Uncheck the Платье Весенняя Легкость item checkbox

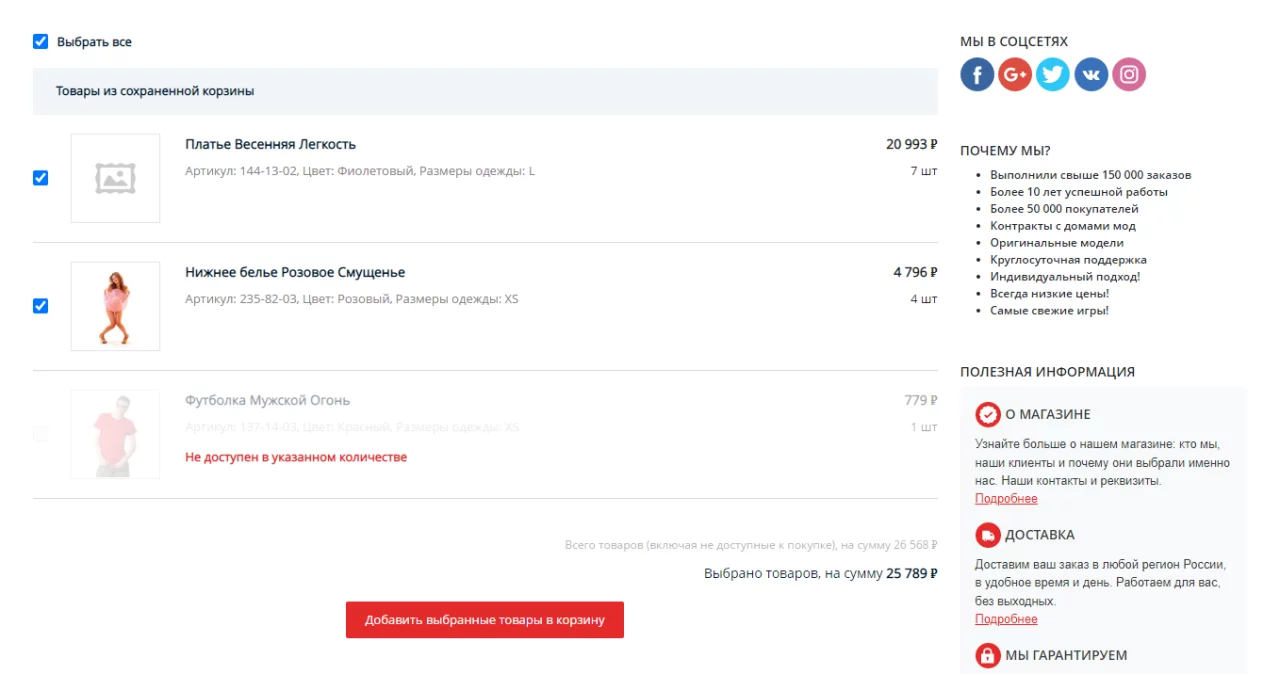[x=41, y=178]
